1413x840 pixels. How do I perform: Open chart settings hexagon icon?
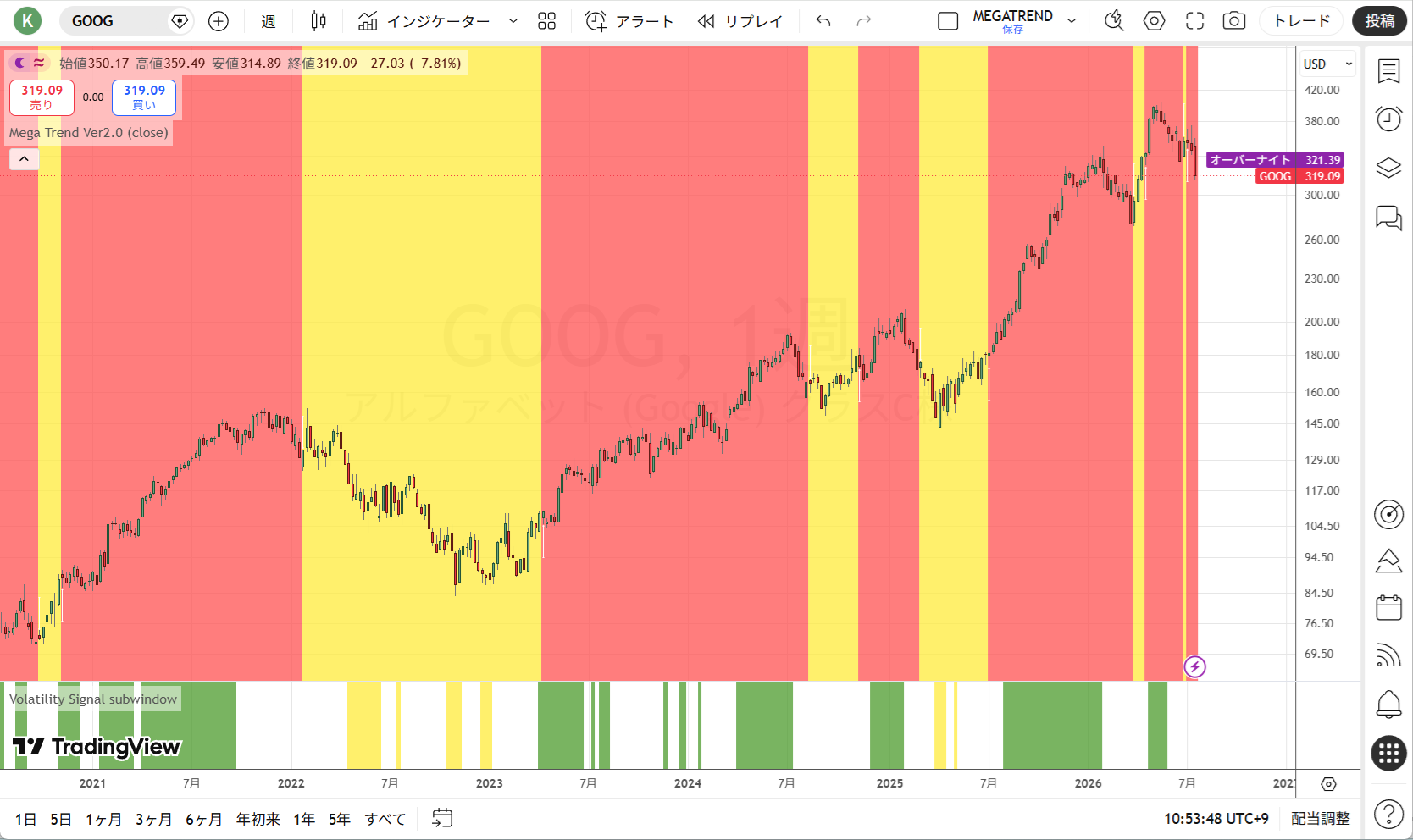(x=1154, y=21)
